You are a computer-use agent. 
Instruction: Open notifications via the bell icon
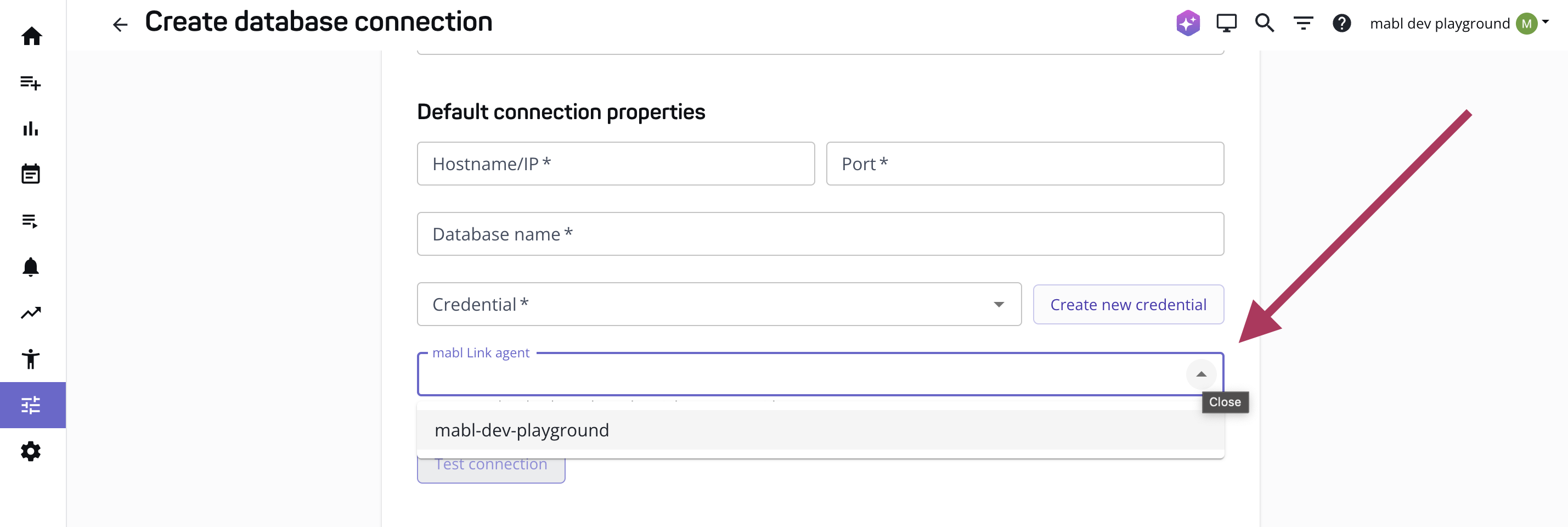pos(31,266)
